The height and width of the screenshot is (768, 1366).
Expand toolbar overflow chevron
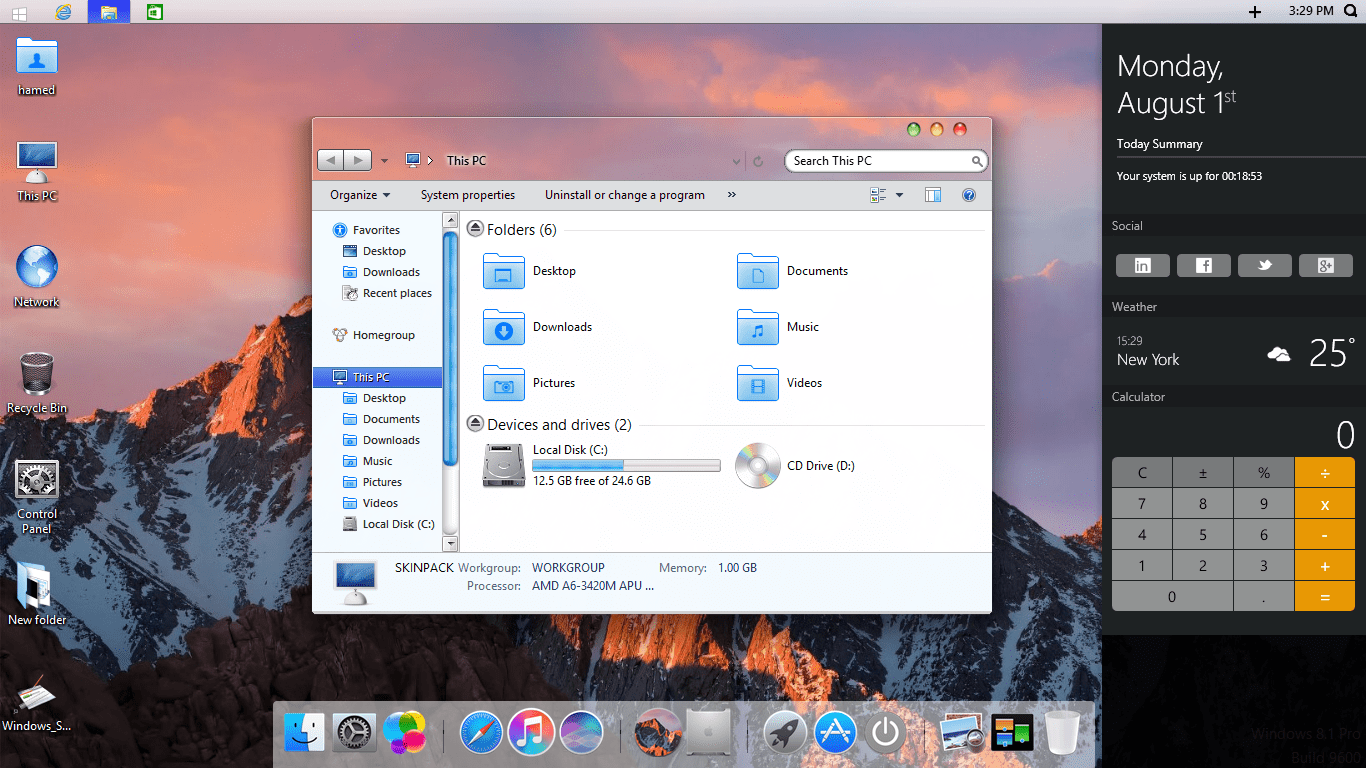point(732,195)
